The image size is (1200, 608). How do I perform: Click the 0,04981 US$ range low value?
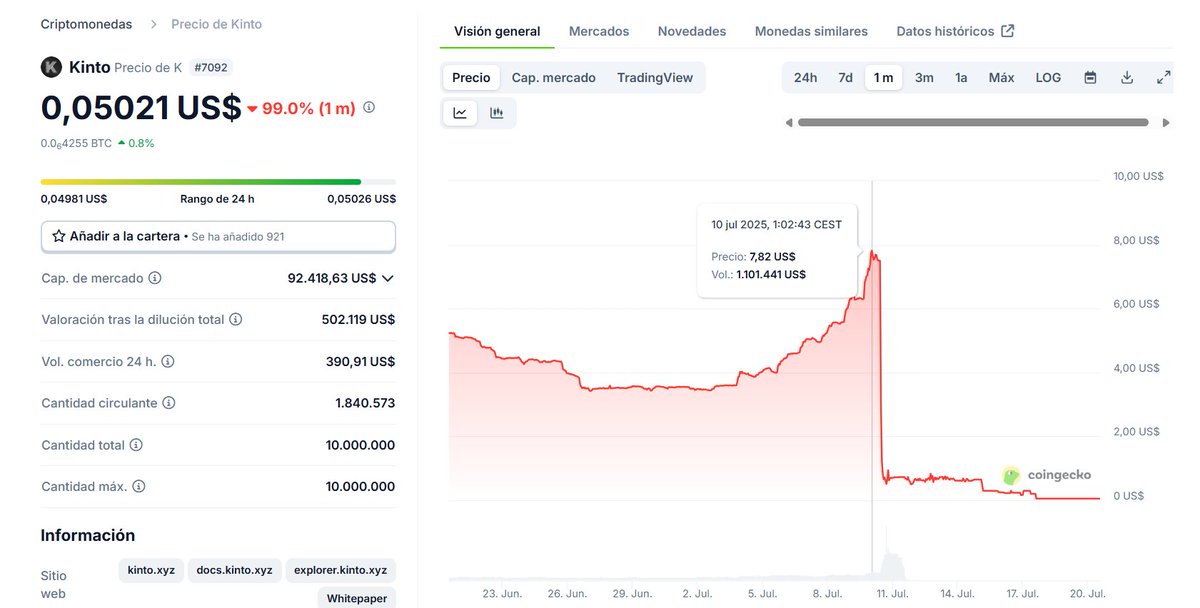pos(74,198)
